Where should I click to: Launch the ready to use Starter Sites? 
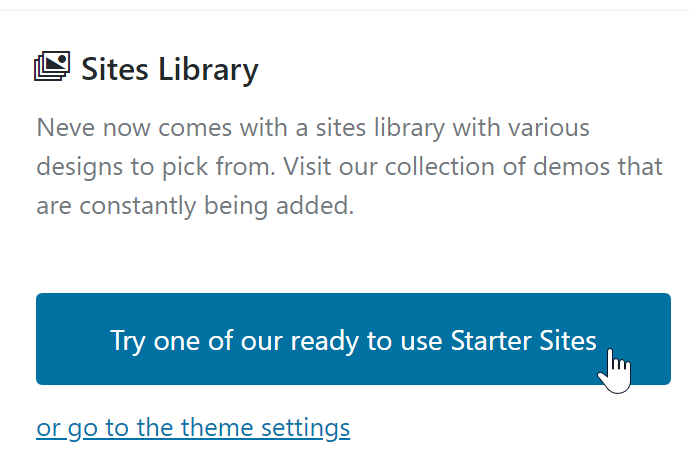pos(353,339)
